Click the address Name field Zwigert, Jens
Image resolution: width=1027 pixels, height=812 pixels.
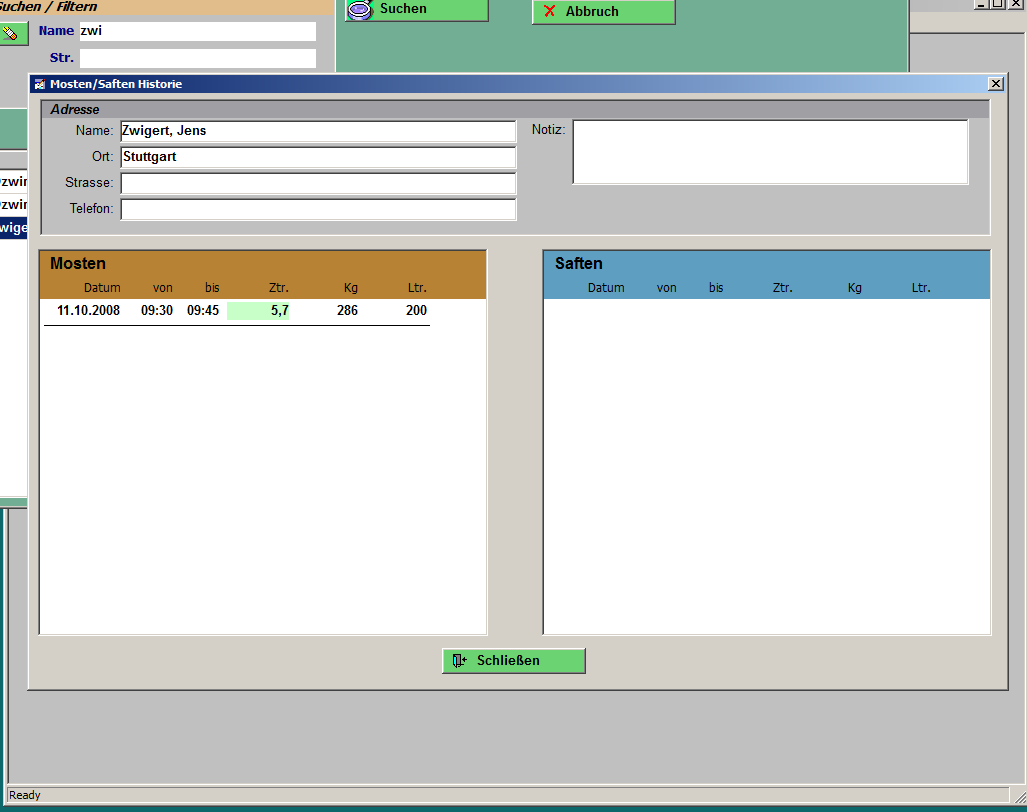pyautogui.click(x=317, y=131)
